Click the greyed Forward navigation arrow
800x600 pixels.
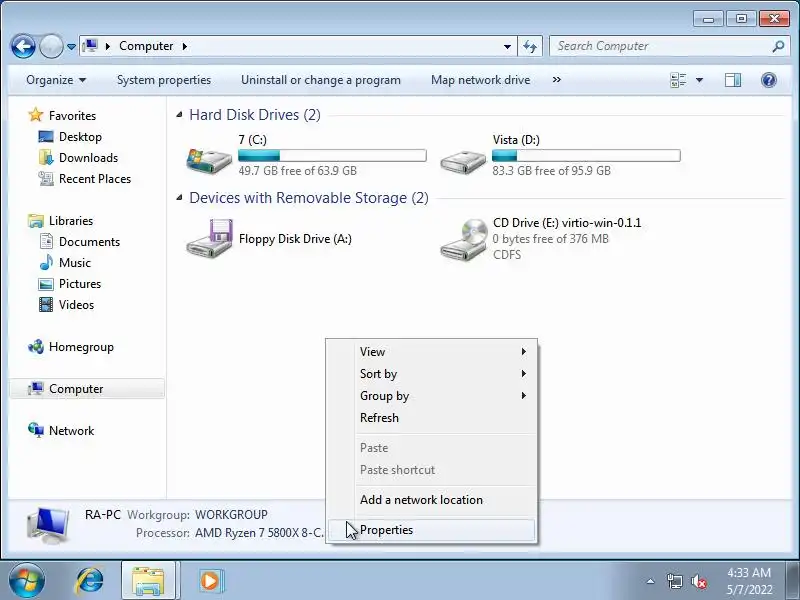pos(51,46)
